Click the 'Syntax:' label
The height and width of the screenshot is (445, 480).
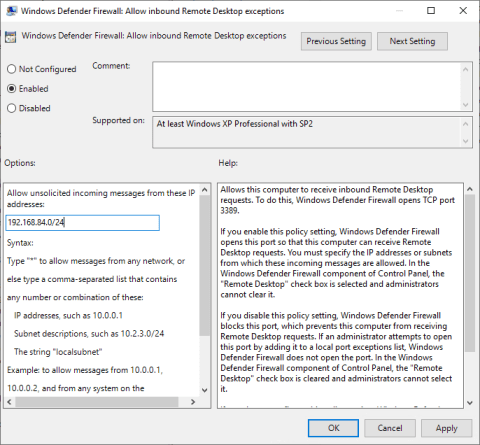click(20, 243)
